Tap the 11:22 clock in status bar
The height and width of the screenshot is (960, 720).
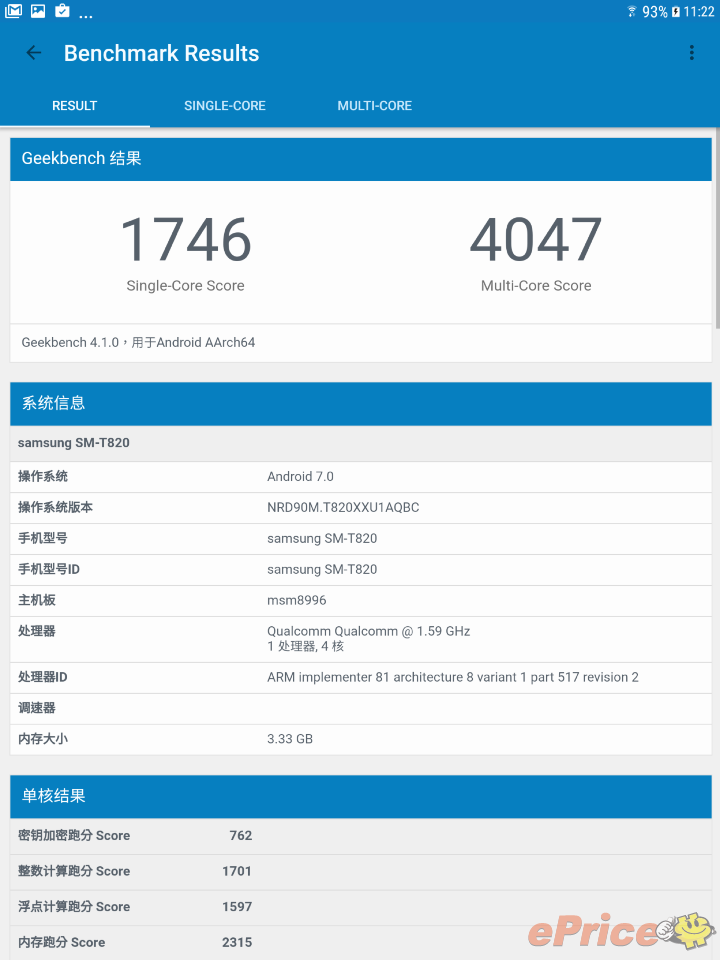tap(699, 12)
